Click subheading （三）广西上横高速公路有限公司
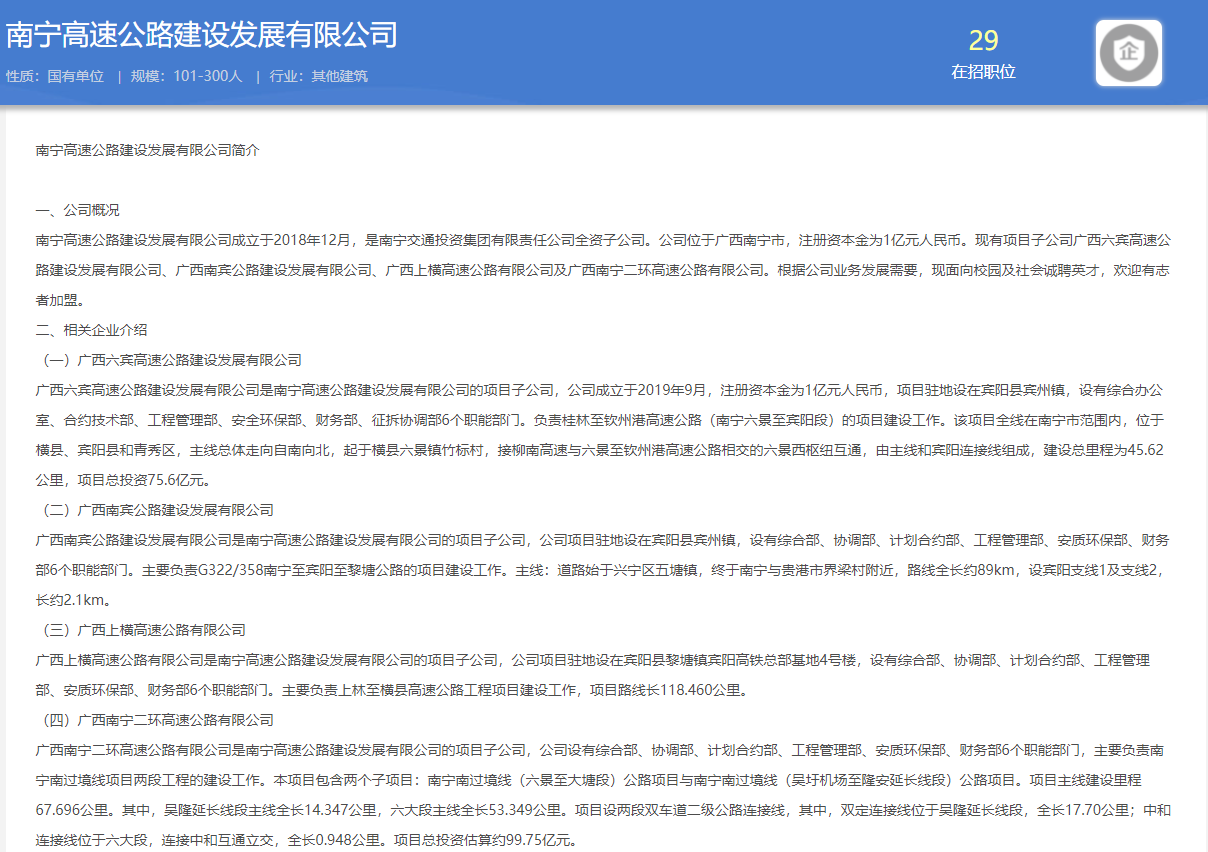 click(x=142, y=630)
